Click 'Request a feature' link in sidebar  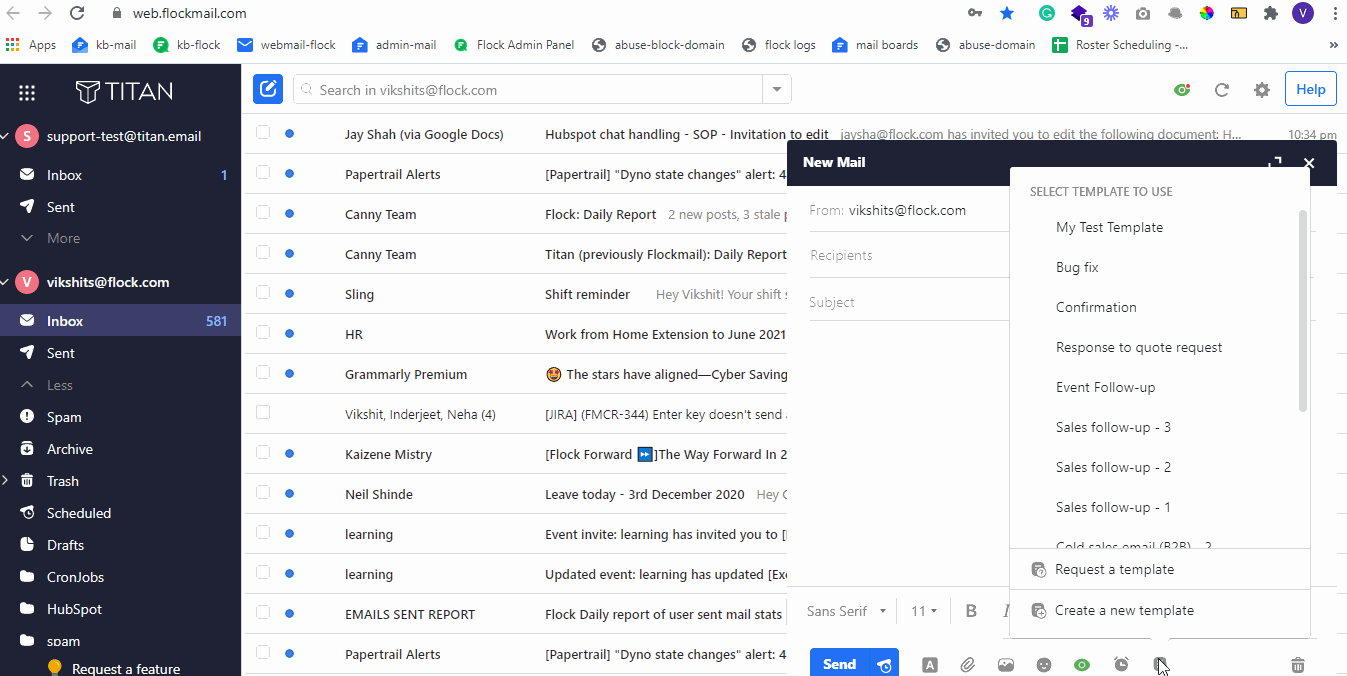(126, 669)
